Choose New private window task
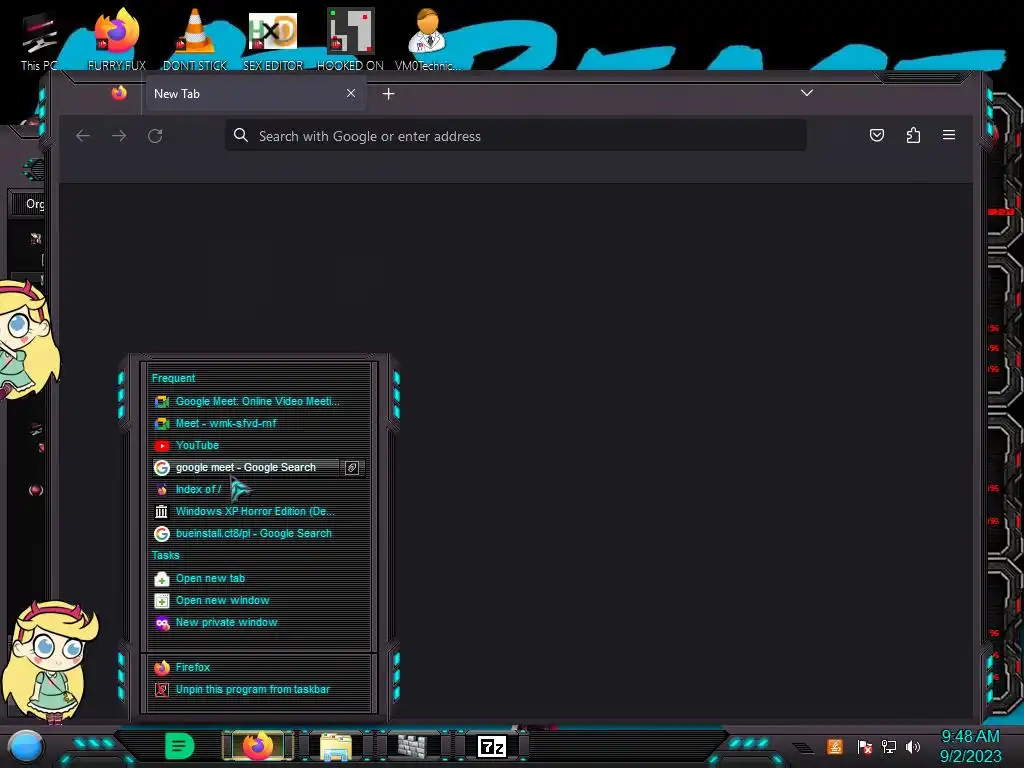The image size is (1024, 768). (x=259, y=623)
